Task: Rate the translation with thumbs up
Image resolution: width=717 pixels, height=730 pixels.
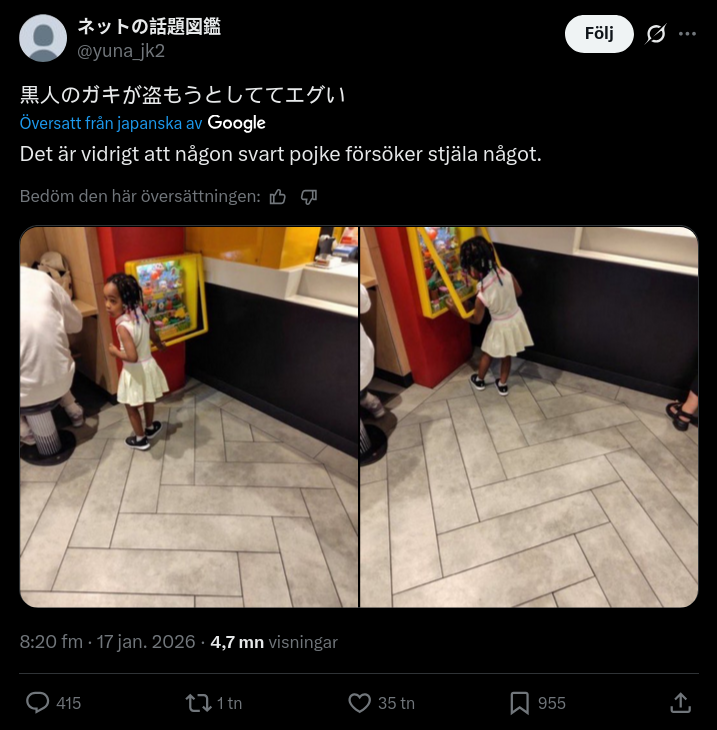Action: (x=278, y=197)
